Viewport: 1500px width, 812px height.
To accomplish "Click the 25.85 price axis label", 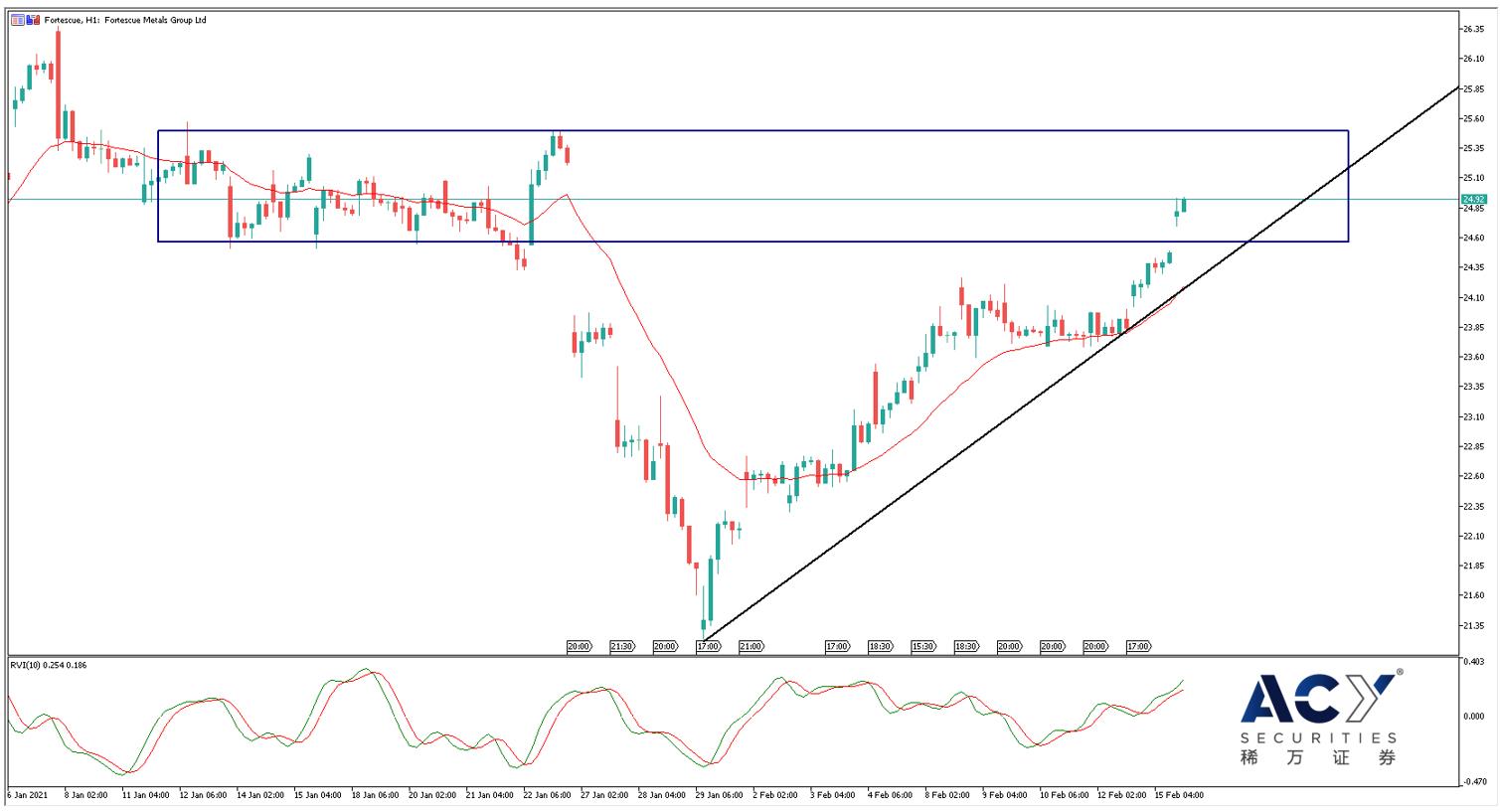I will click(1473, 88).
